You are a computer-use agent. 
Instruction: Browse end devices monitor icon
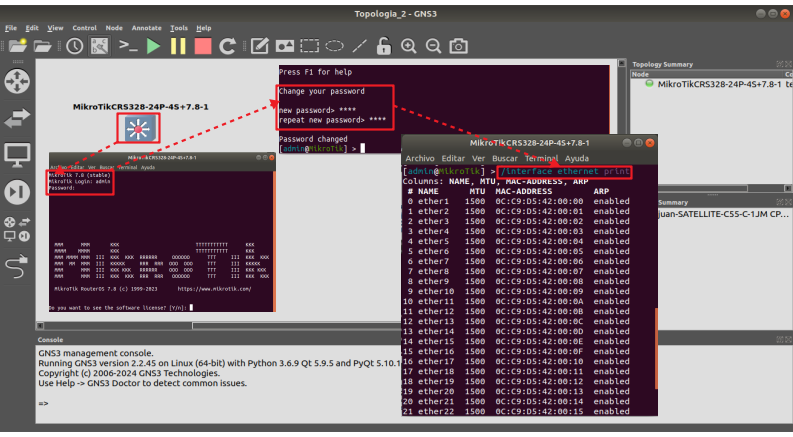17,155
